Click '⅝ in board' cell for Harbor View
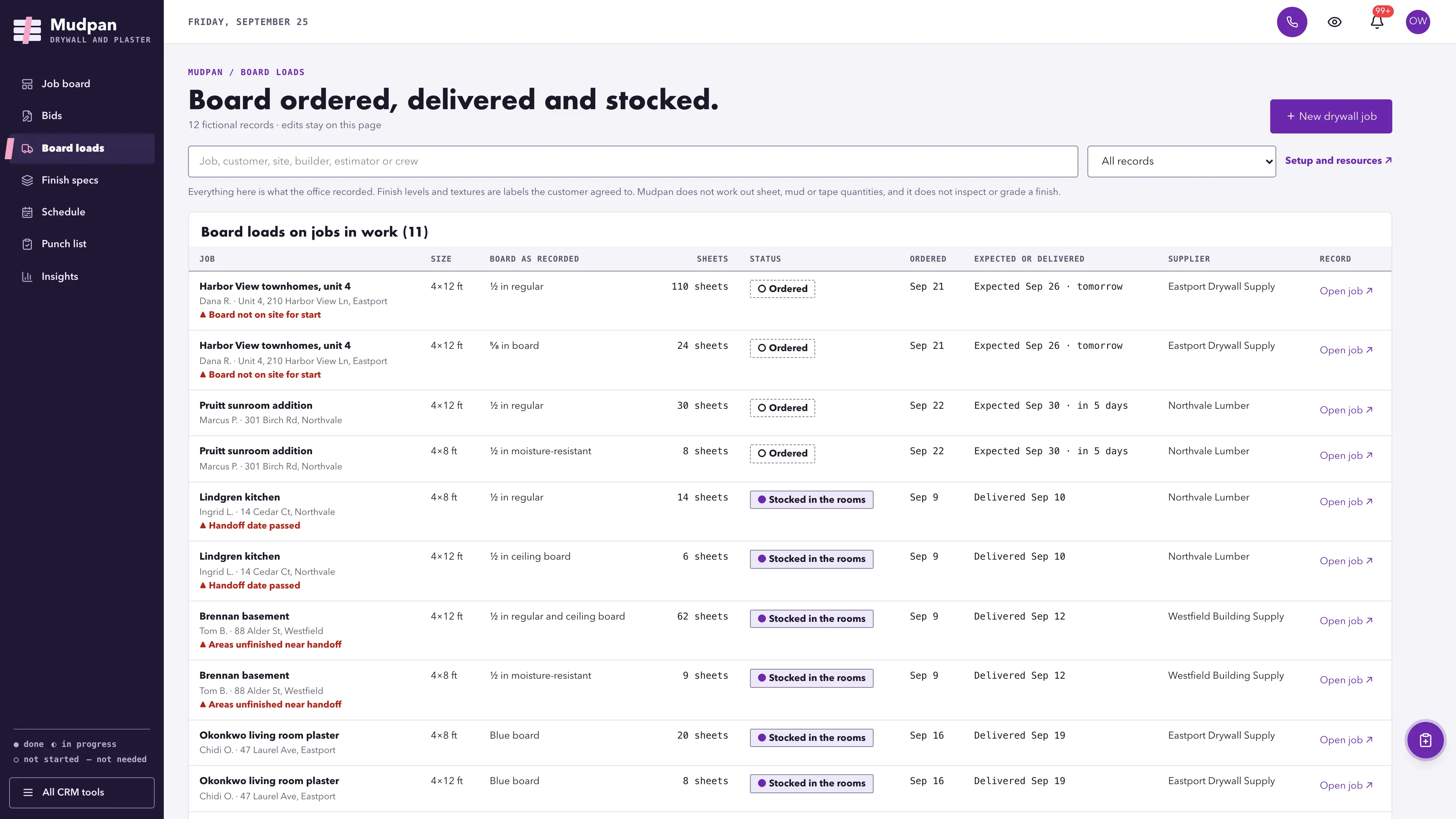1456x819 pixels. [514, 346]
